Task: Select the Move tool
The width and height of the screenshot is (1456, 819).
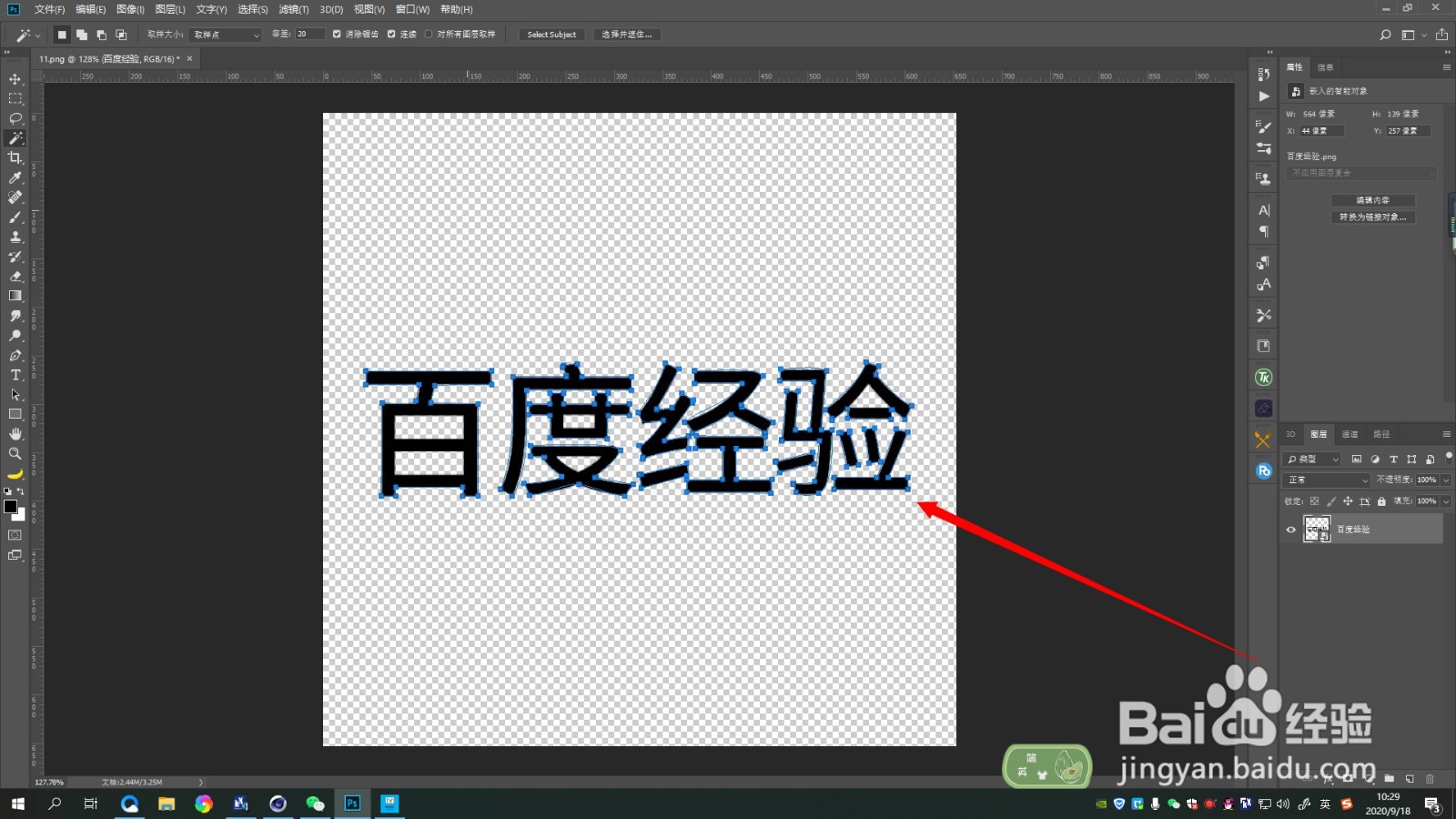Action: click(15, 79)
